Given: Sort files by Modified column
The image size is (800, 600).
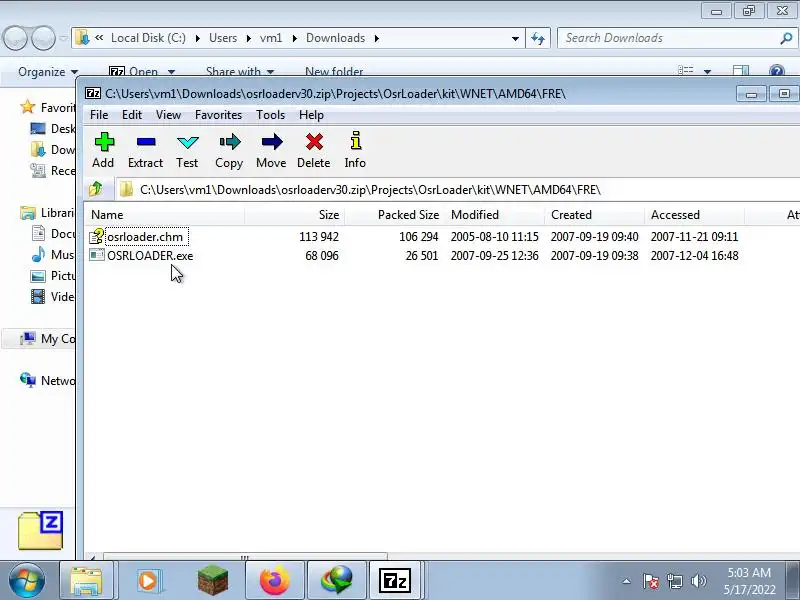Looking at the screenshot, I should (495, 215).
